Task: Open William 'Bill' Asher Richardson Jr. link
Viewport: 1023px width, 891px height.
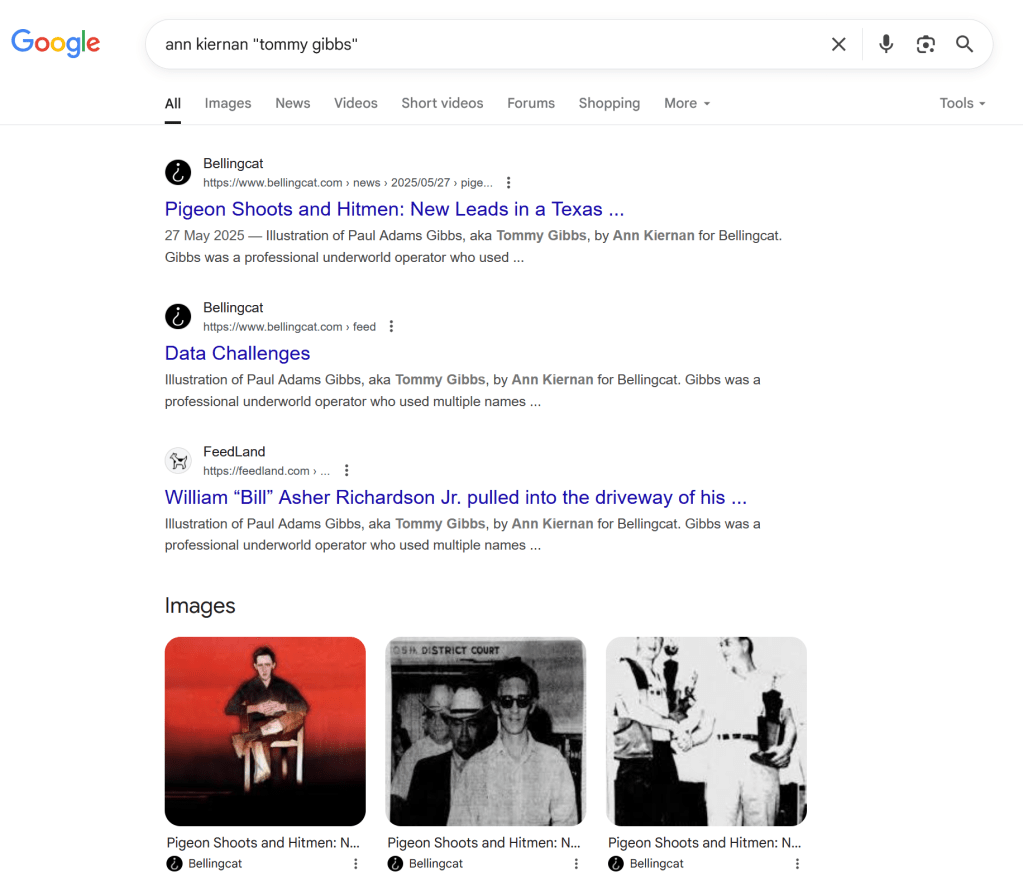Action: pyautogui.click(x=455, y=497)
